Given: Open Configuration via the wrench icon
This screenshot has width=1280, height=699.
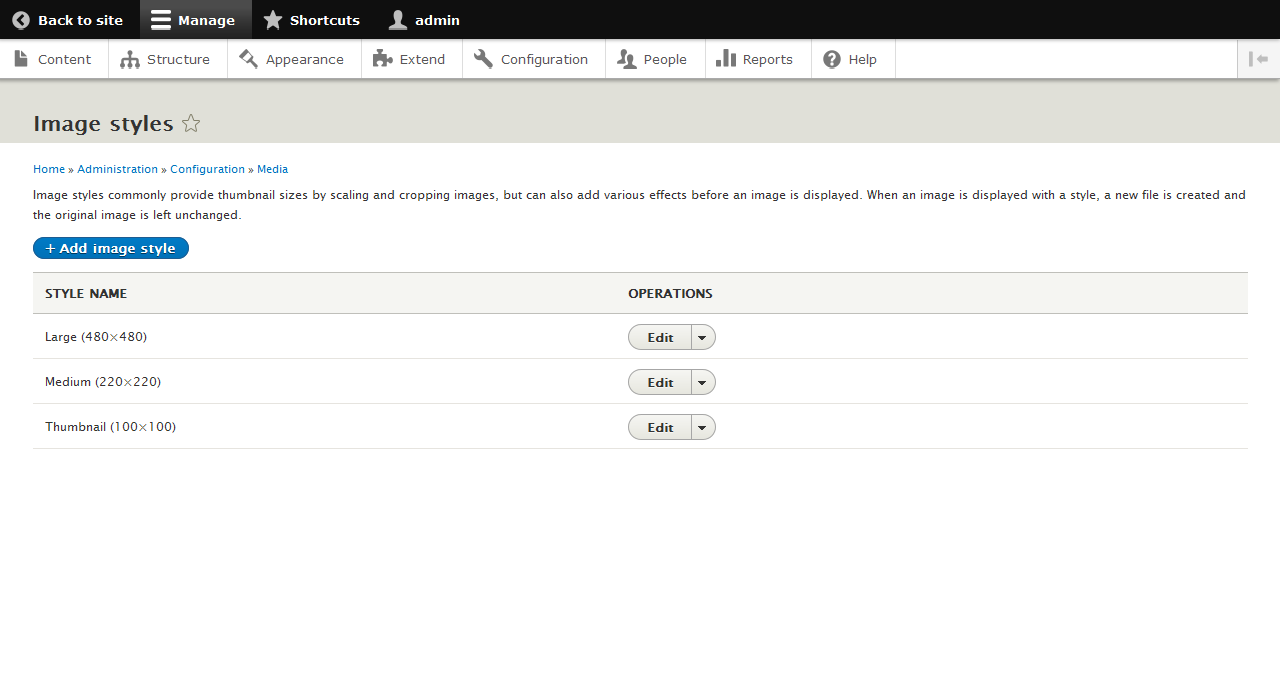Looking at the screenshot, I should [484, 59].
